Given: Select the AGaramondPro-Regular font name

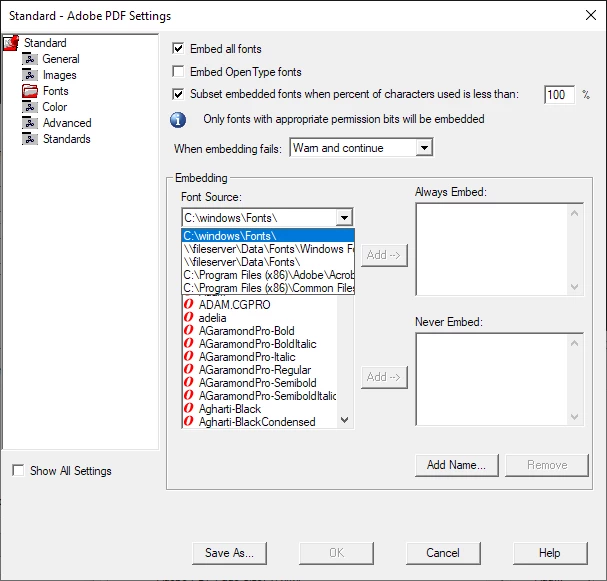Looking at the screenshot, I should point(255,370).
